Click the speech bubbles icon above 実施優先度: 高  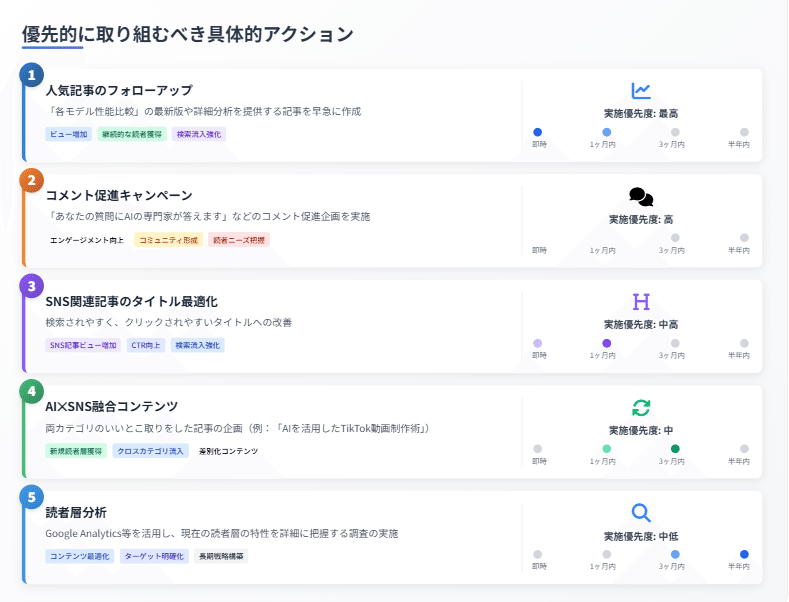(641, 197)
